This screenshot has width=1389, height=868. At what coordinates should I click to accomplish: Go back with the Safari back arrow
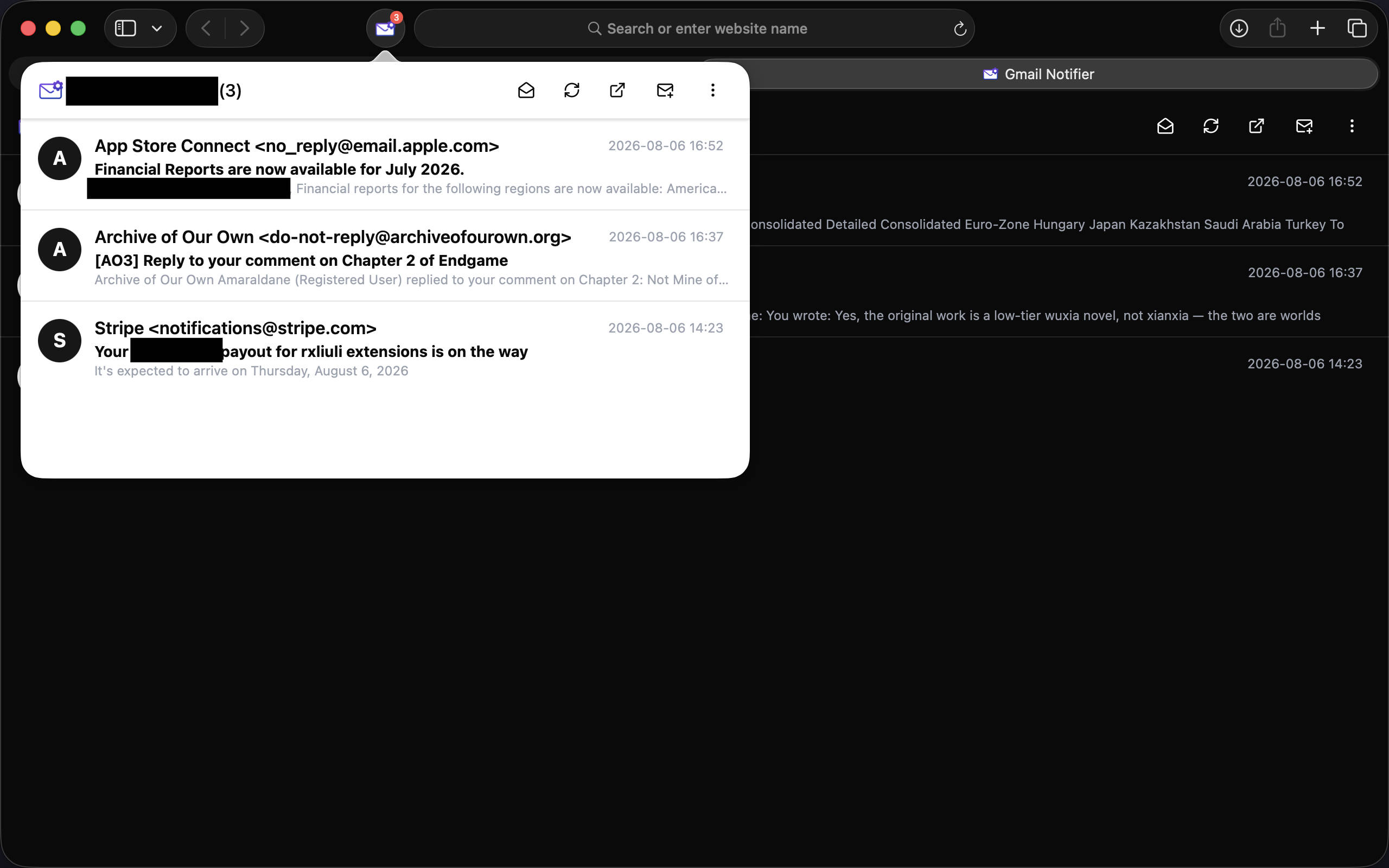click(206, 28)
